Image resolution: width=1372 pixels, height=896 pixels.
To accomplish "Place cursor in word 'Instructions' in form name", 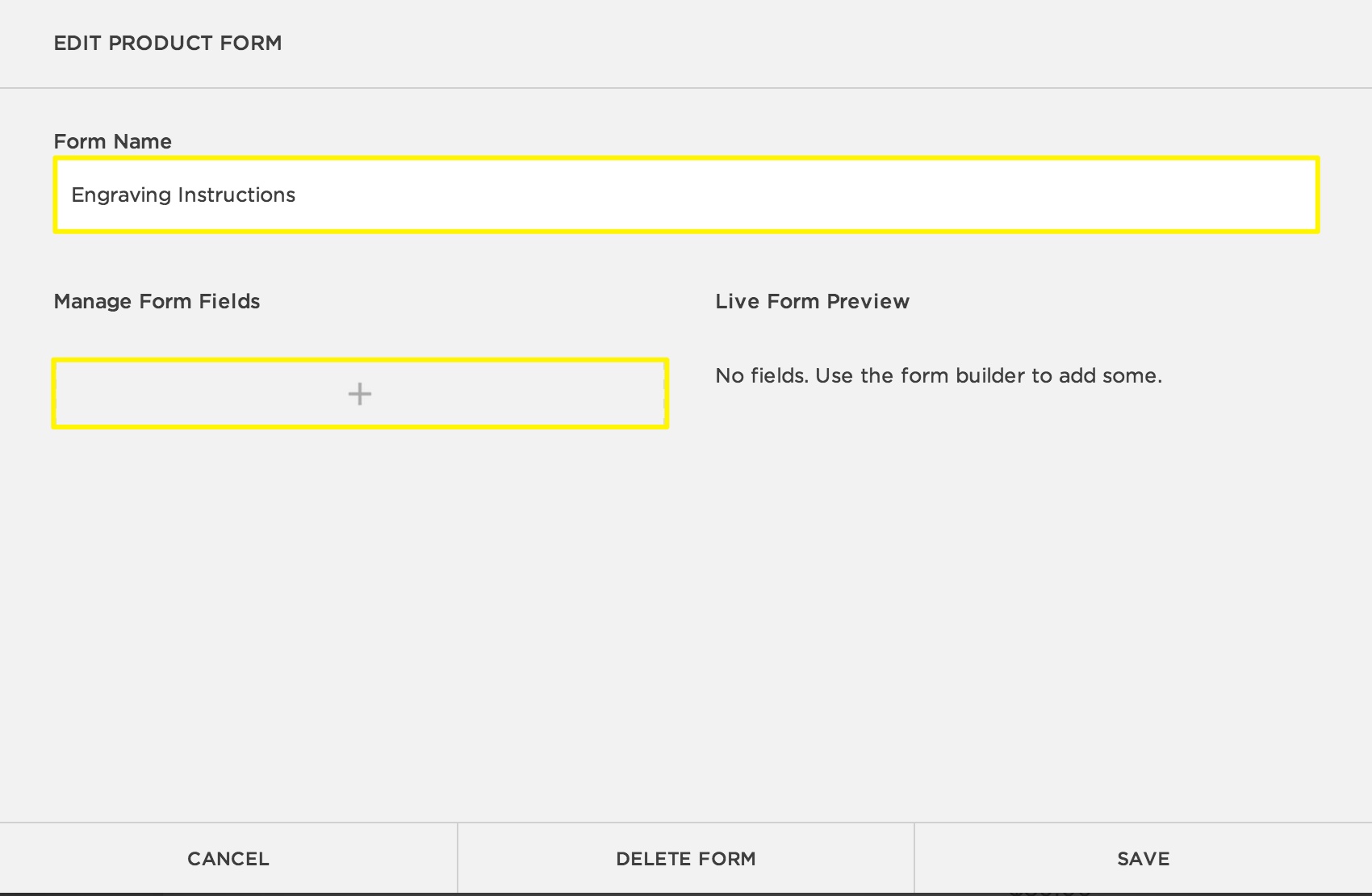I will point(236,195).
